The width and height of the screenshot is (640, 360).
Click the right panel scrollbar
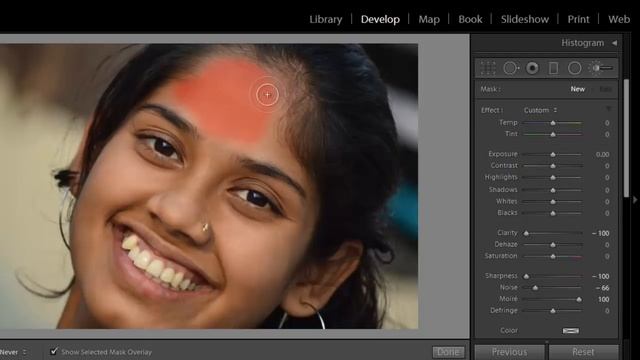[x=627, y=139]
